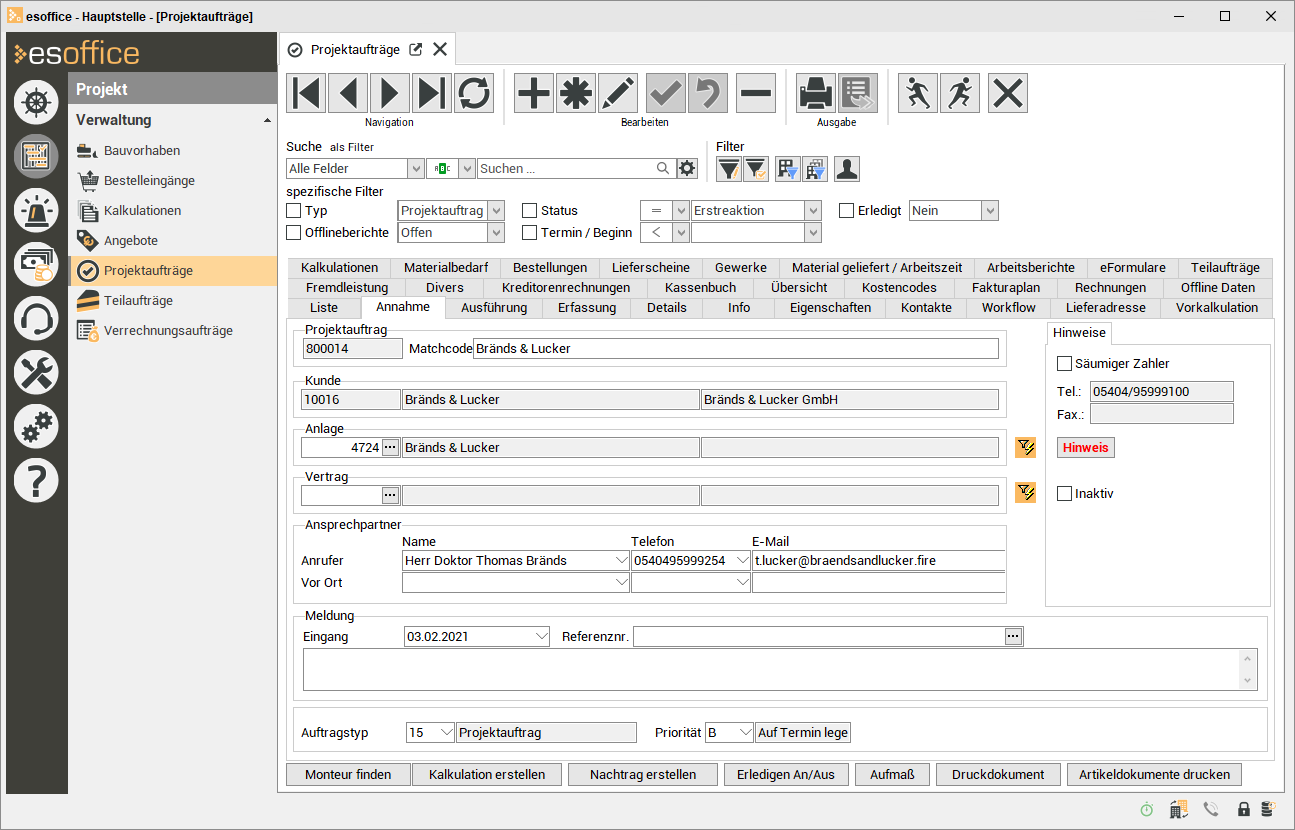The width and height of the screenshot is (1295, 830).
Task: Enable the Offlineberichte filter checkbox
Action: click(x=294, y=233)
